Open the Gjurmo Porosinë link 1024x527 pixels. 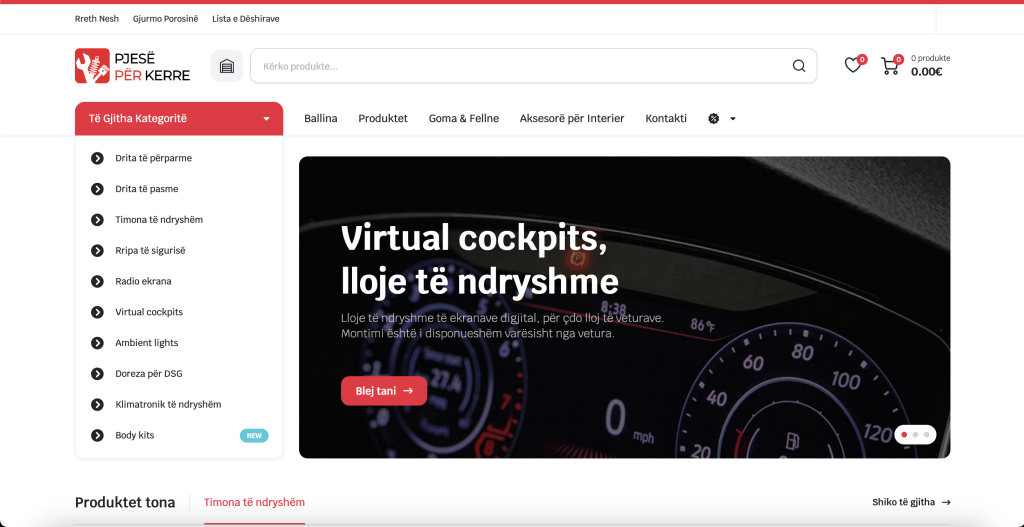165,19
